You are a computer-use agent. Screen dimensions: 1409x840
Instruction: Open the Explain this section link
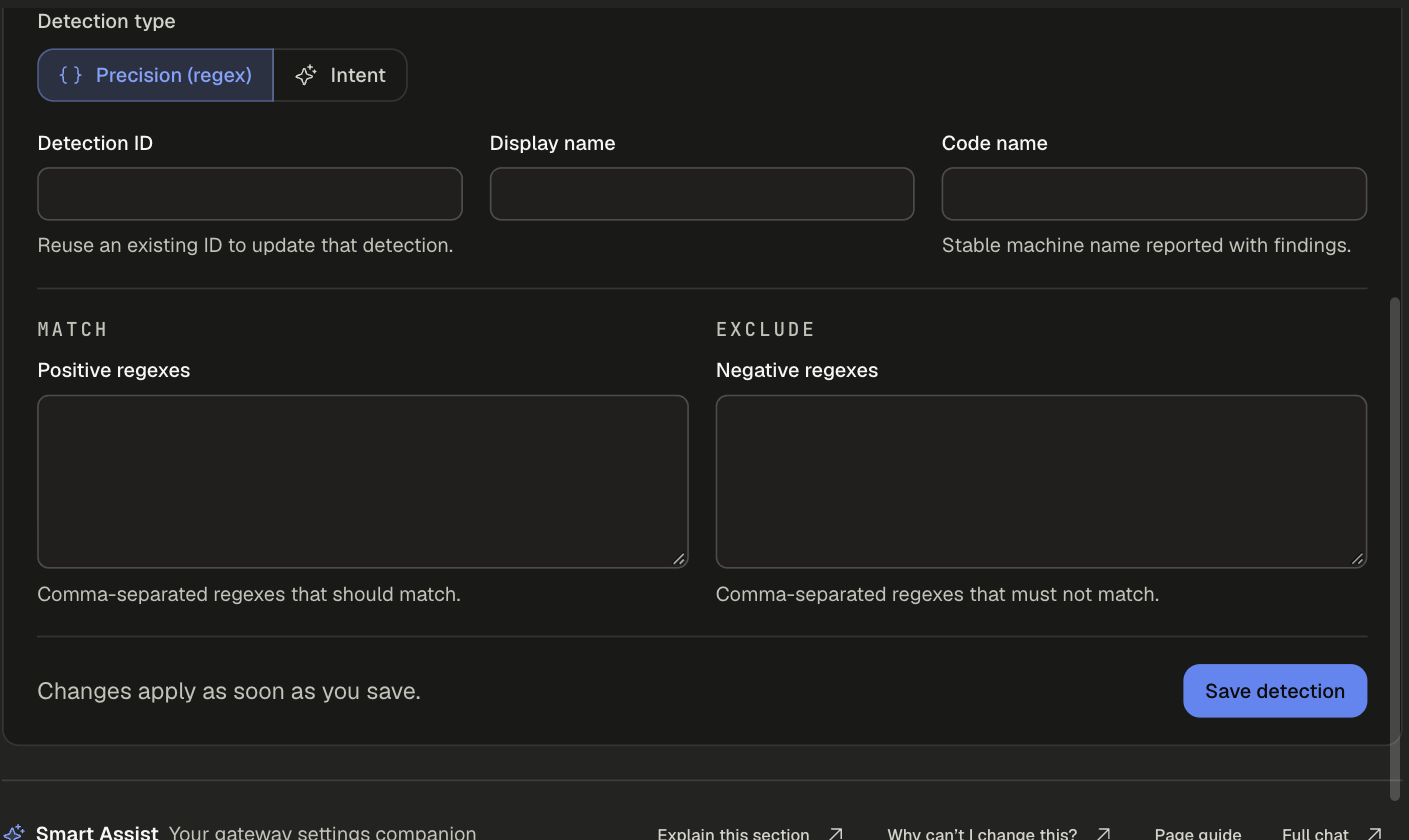pyautogui.click(x=751, y=833)
